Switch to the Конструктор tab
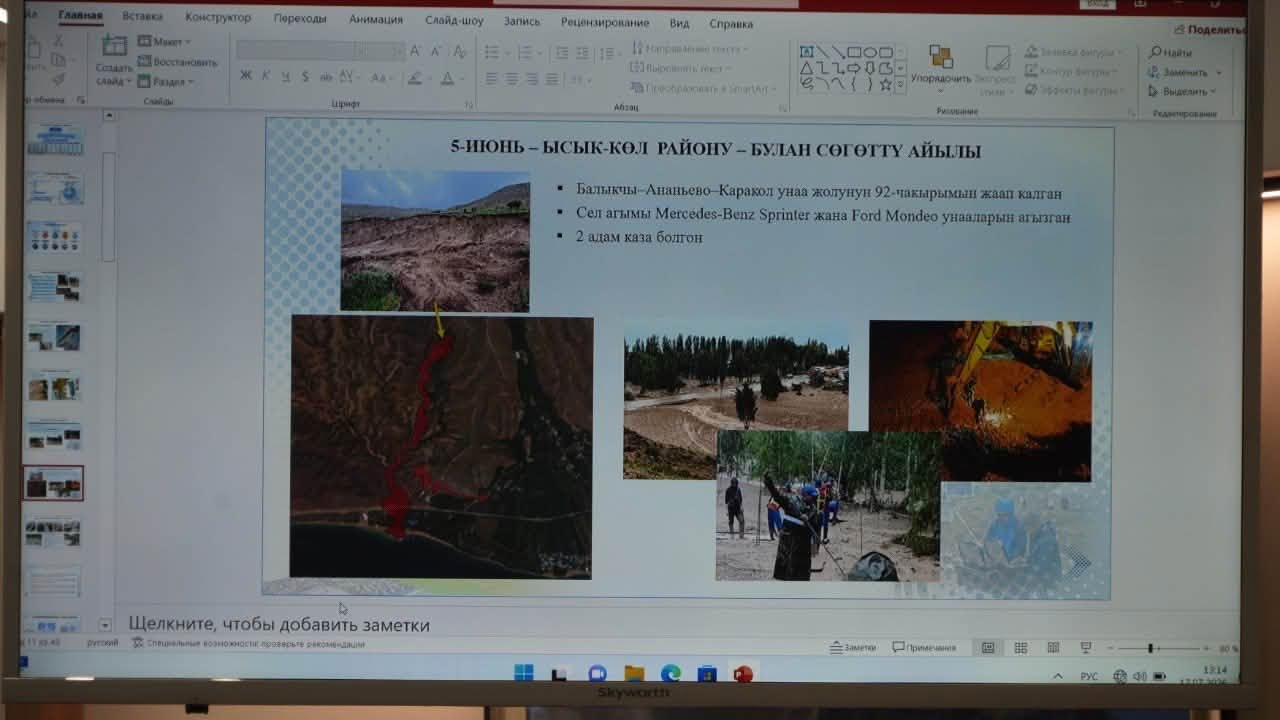Image resolution: width=1280 pixels, height=720 pixels. click(x=218, y=18)
